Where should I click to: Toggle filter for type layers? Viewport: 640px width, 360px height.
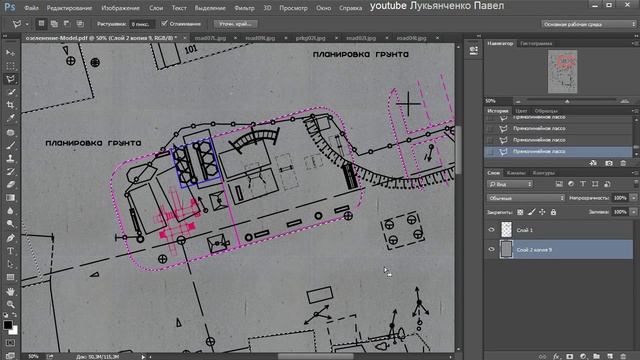(583, 184)
